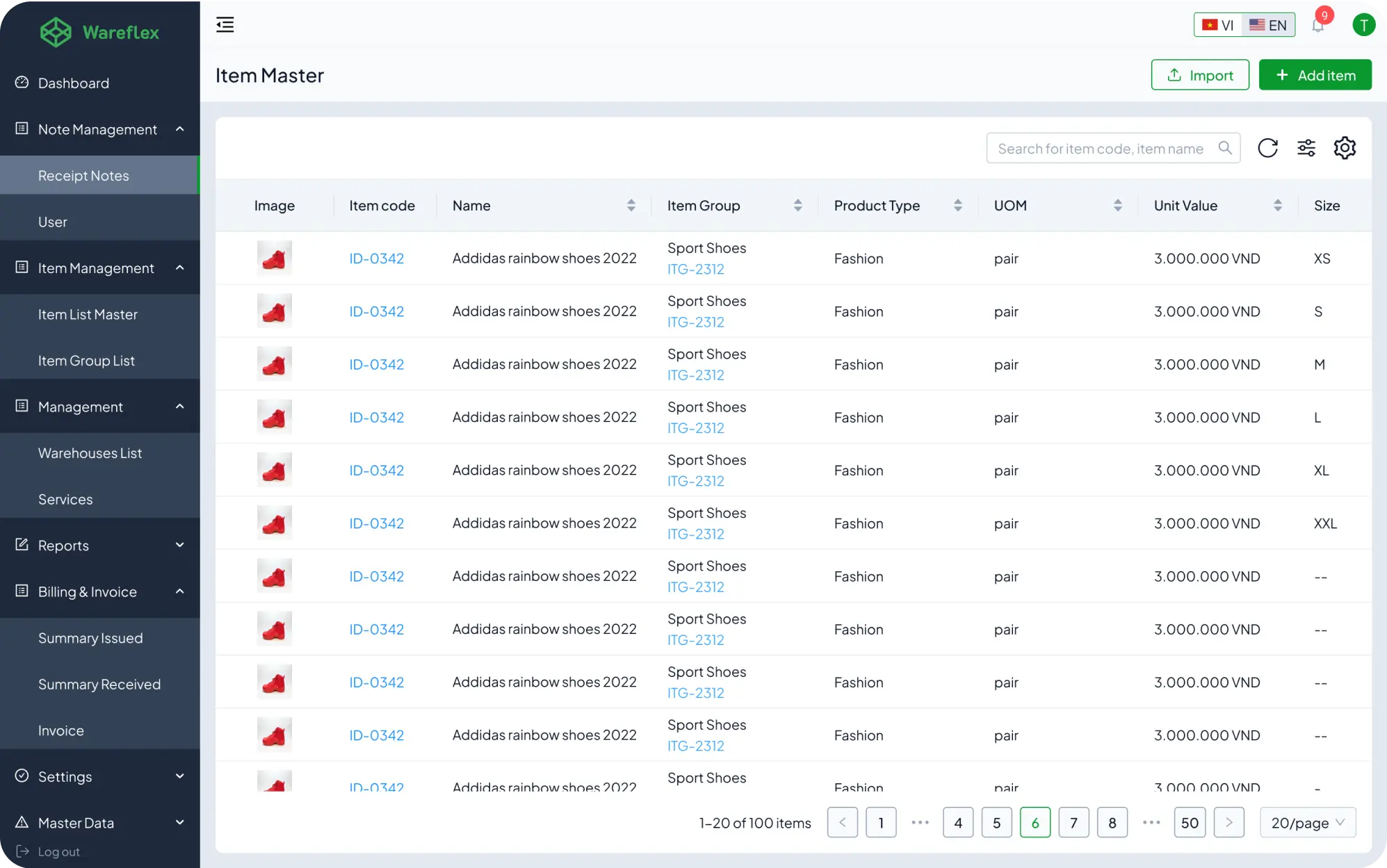Click the Add item button
The image size is (1387, 868).
[1315, 75]
